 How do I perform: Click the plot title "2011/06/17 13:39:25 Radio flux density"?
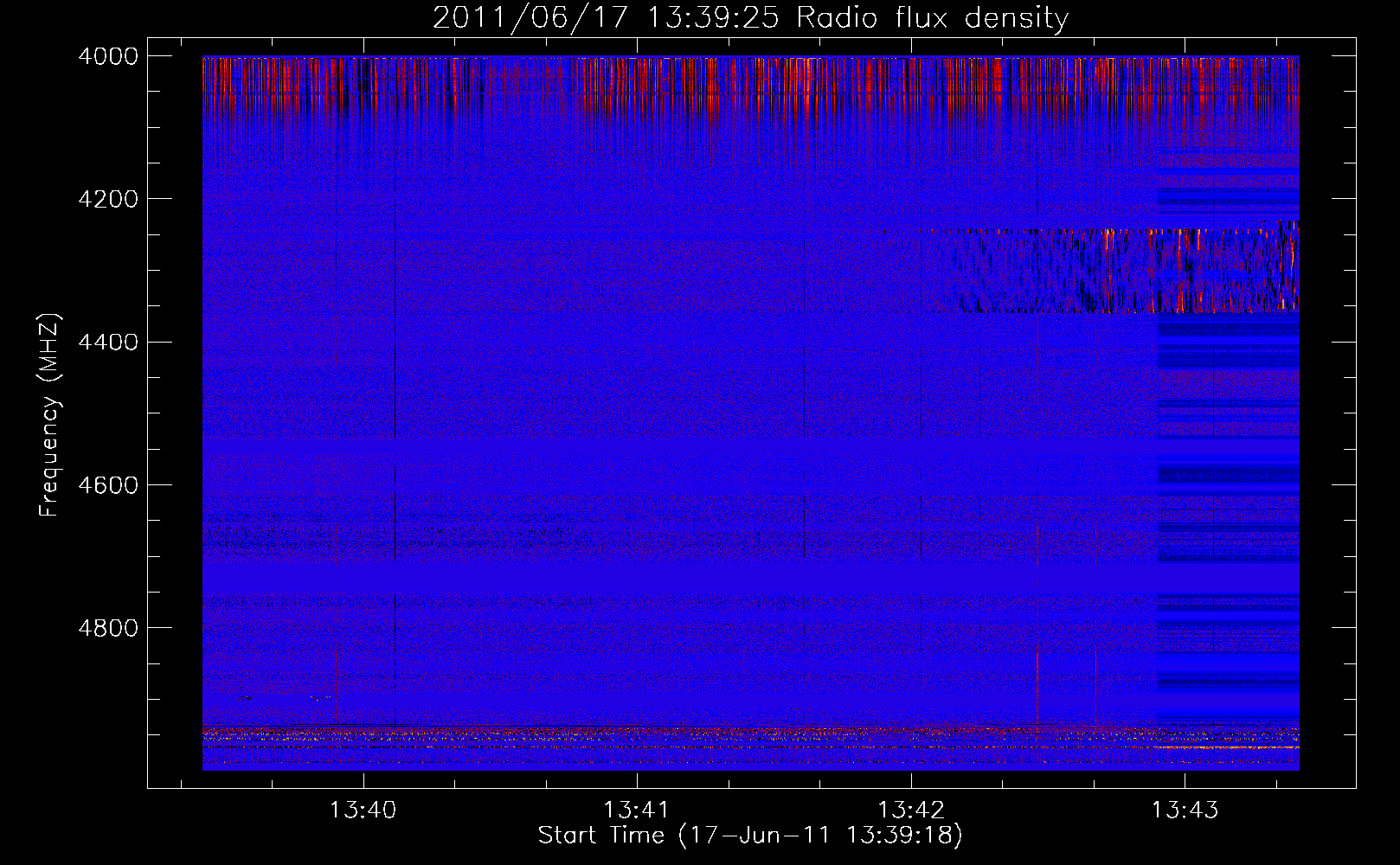coord(750,17)
